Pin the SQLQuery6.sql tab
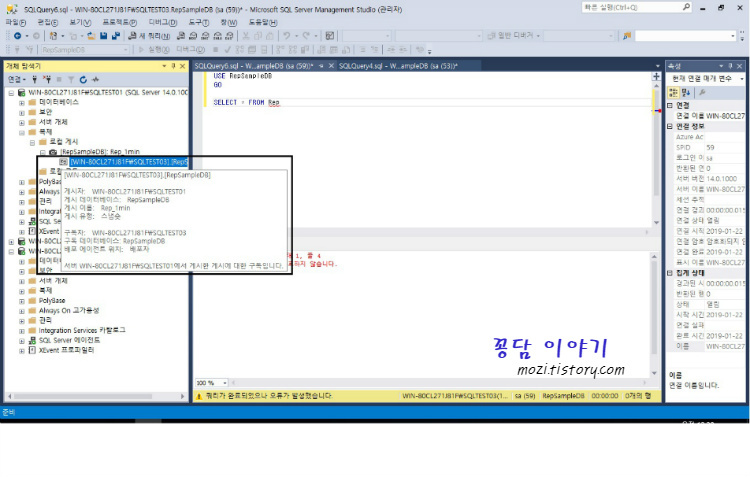The image size is (750, 477). click(x=321, y=66)
